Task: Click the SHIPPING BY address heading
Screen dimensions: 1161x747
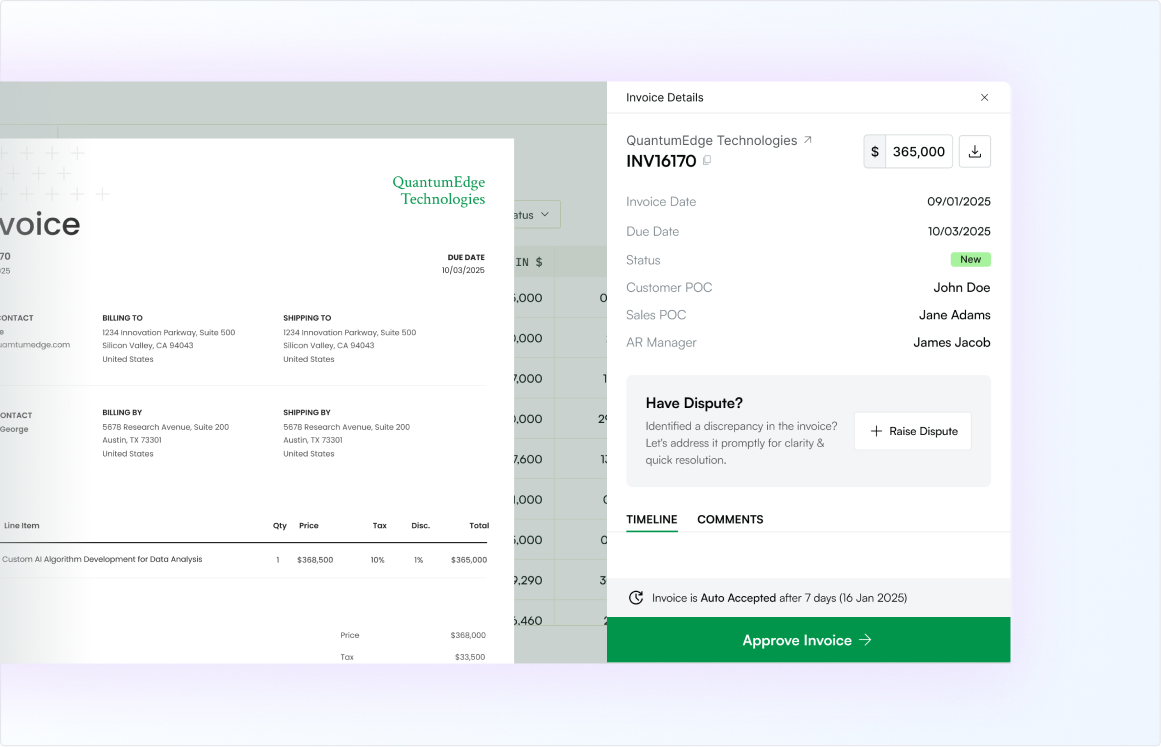Action: (x=307, y=412)
